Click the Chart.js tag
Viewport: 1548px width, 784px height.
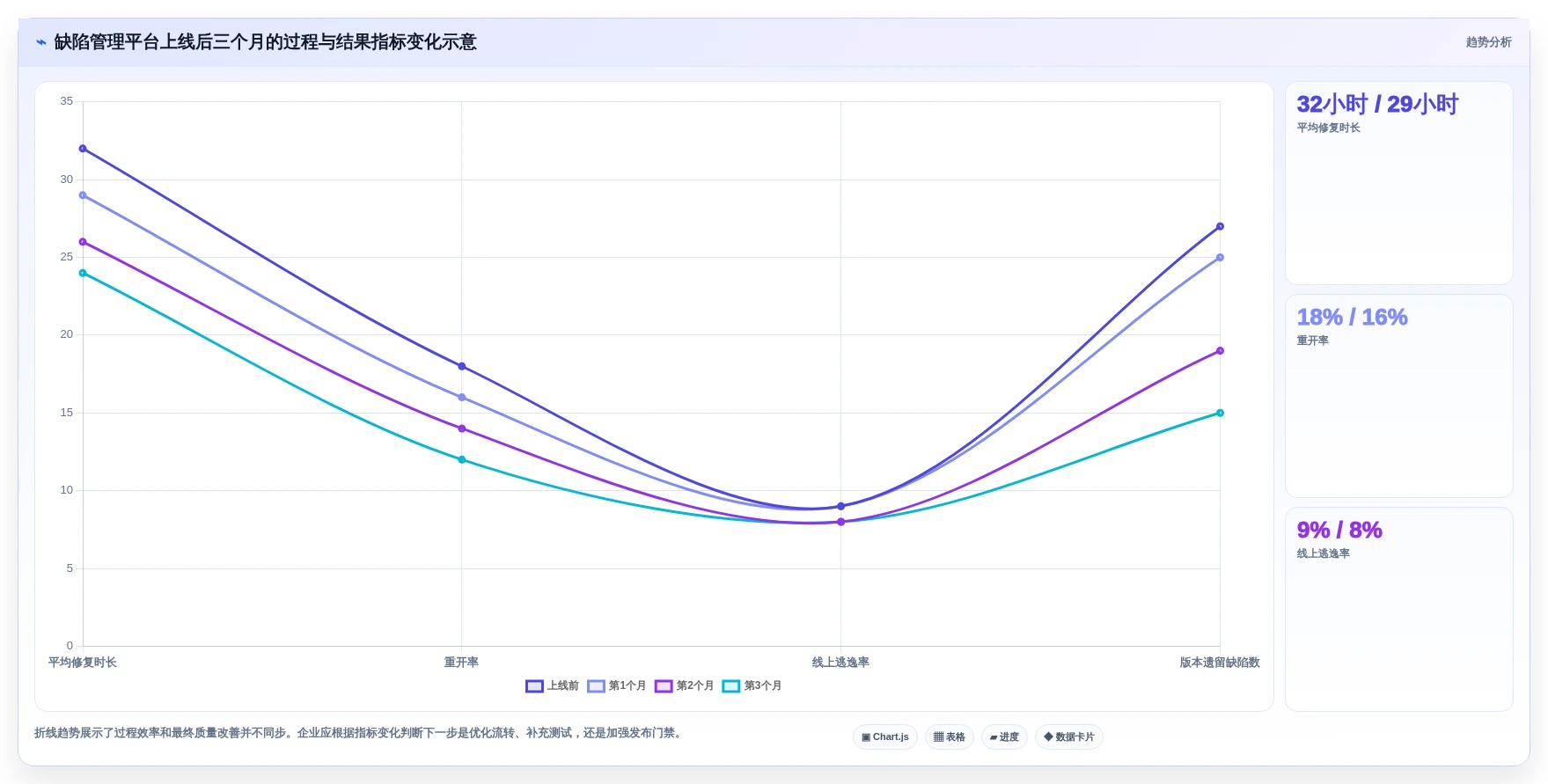(x=885, y=737)
